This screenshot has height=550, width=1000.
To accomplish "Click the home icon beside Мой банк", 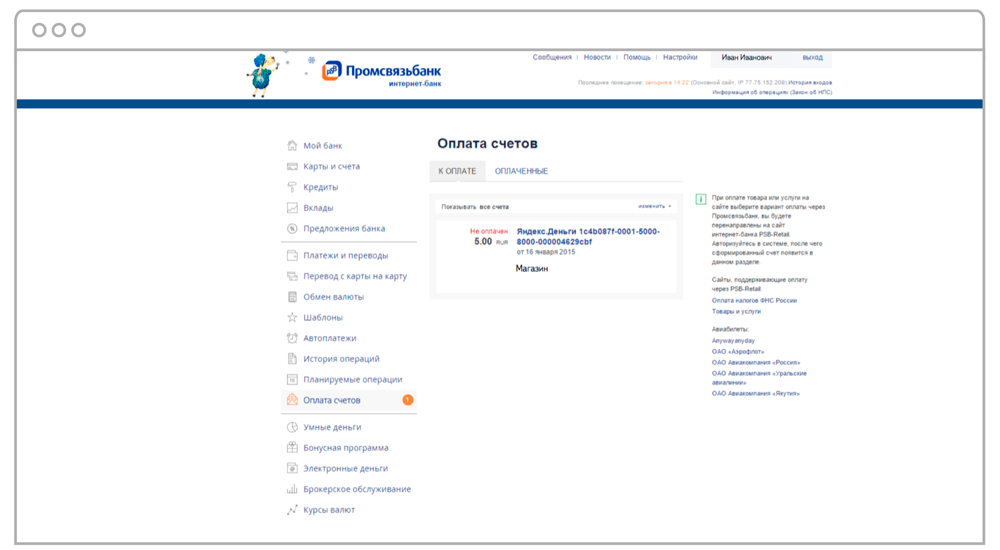I will tap(292, 145).
